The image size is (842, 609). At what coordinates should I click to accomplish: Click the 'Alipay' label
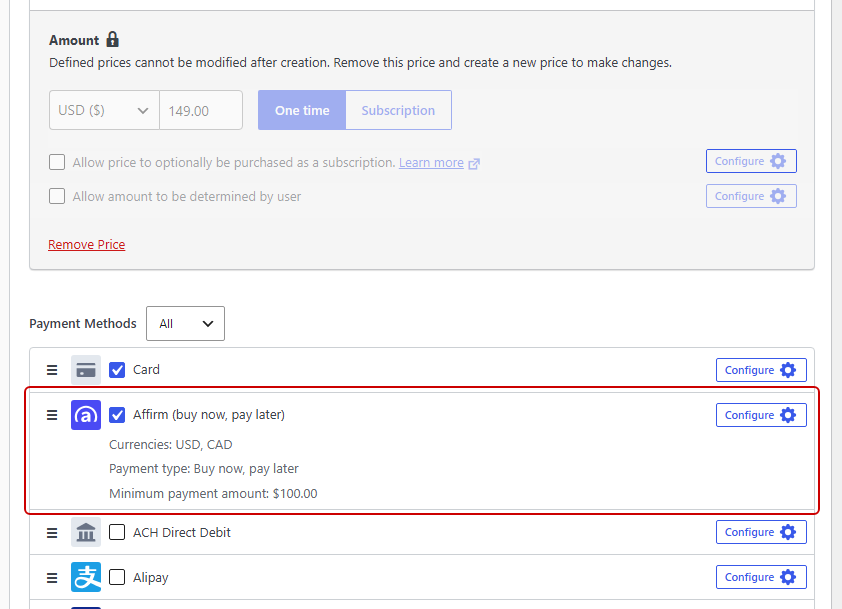(151, 578)
